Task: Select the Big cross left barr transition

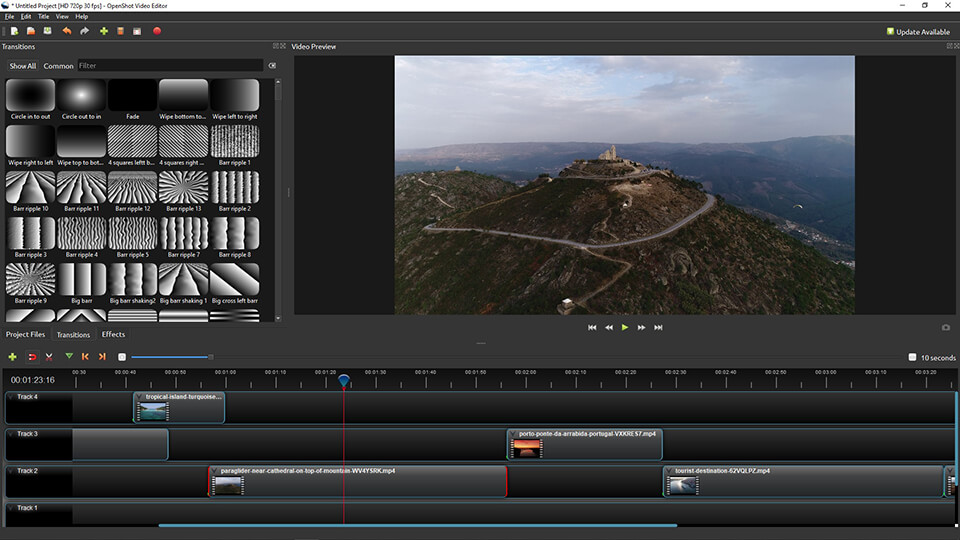Action: click(x=234, y=284)
